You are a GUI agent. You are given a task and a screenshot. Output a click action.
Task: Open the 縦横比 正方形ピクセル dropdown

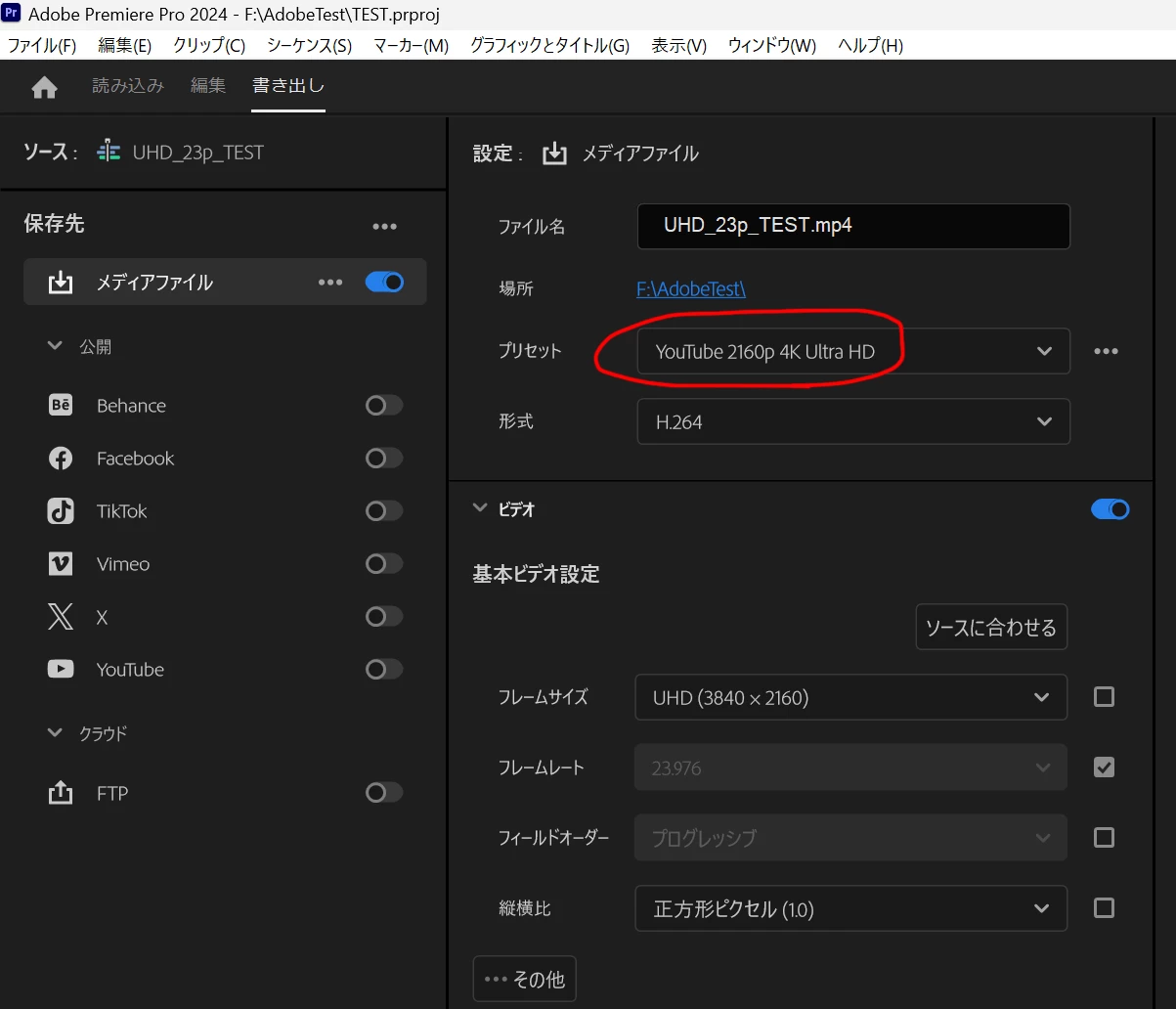tap(850, 908)
